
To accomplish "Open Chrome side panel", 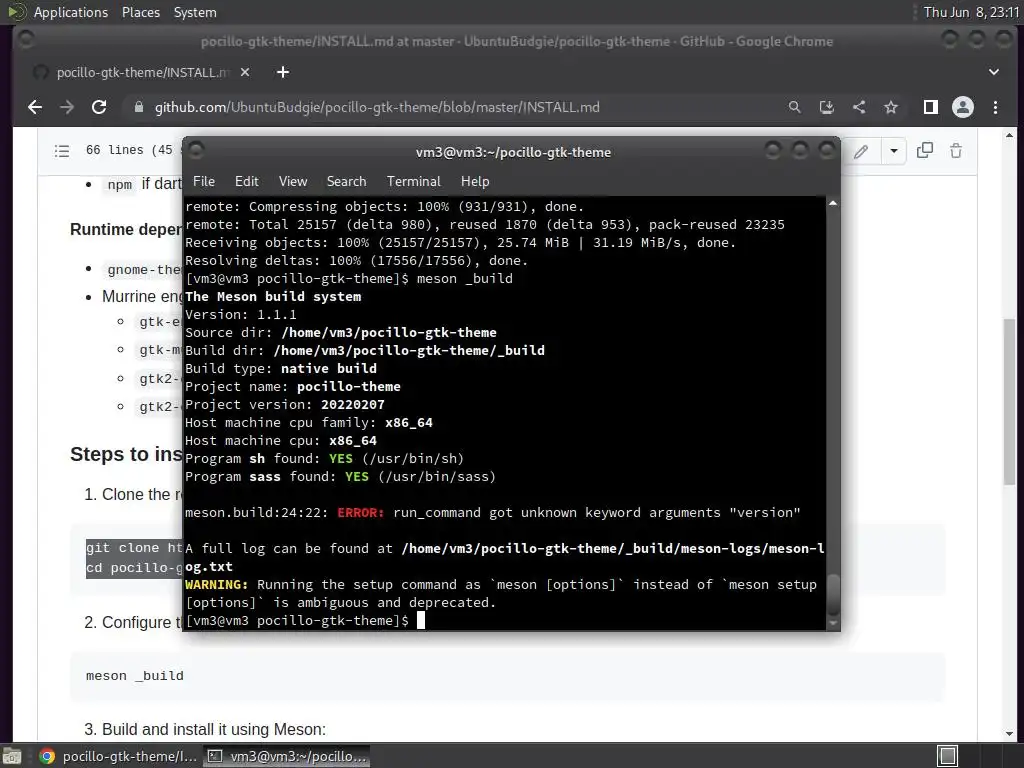I will click(931, 107).
